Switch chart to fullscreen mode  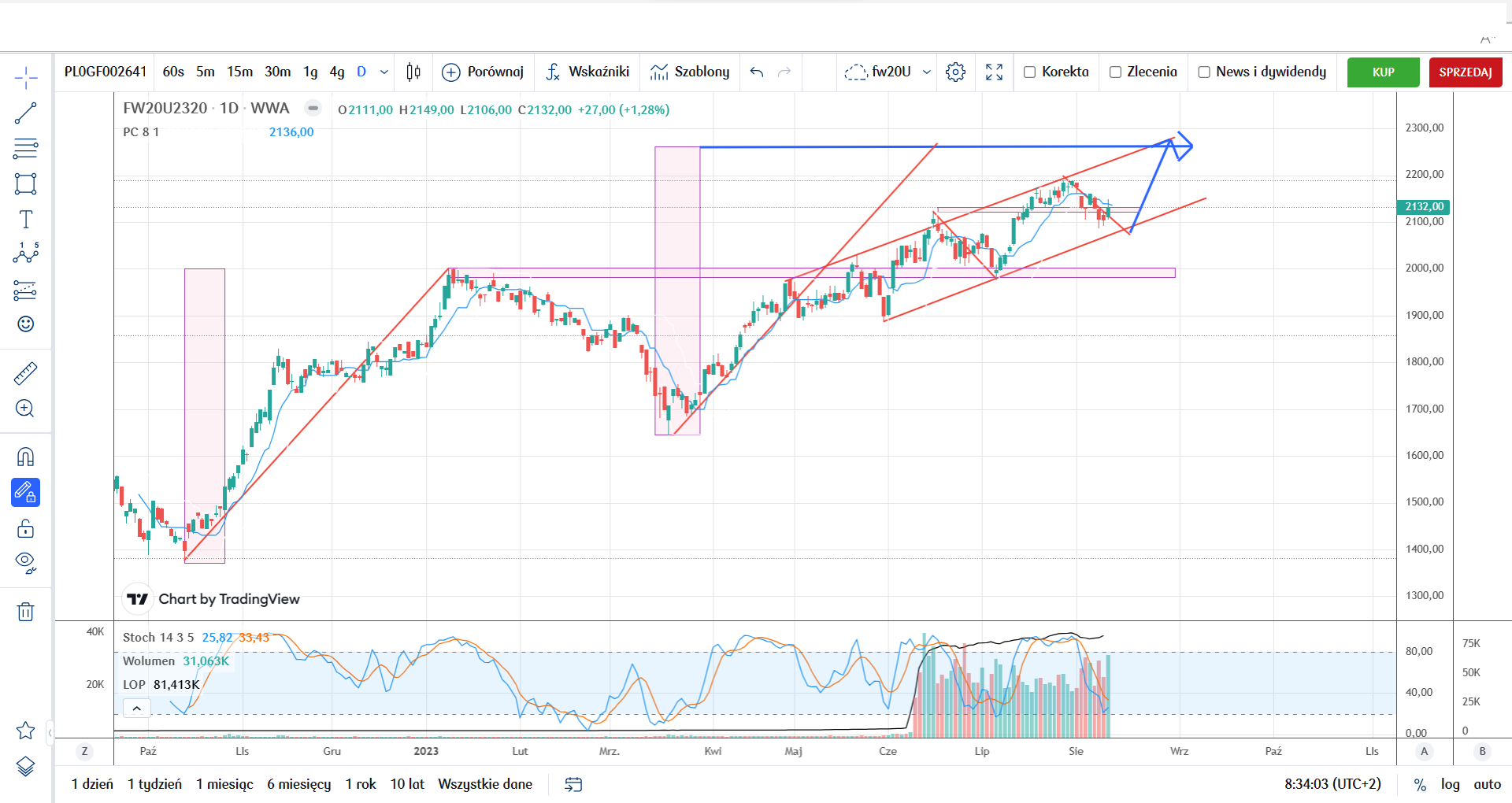coord(995,72)
